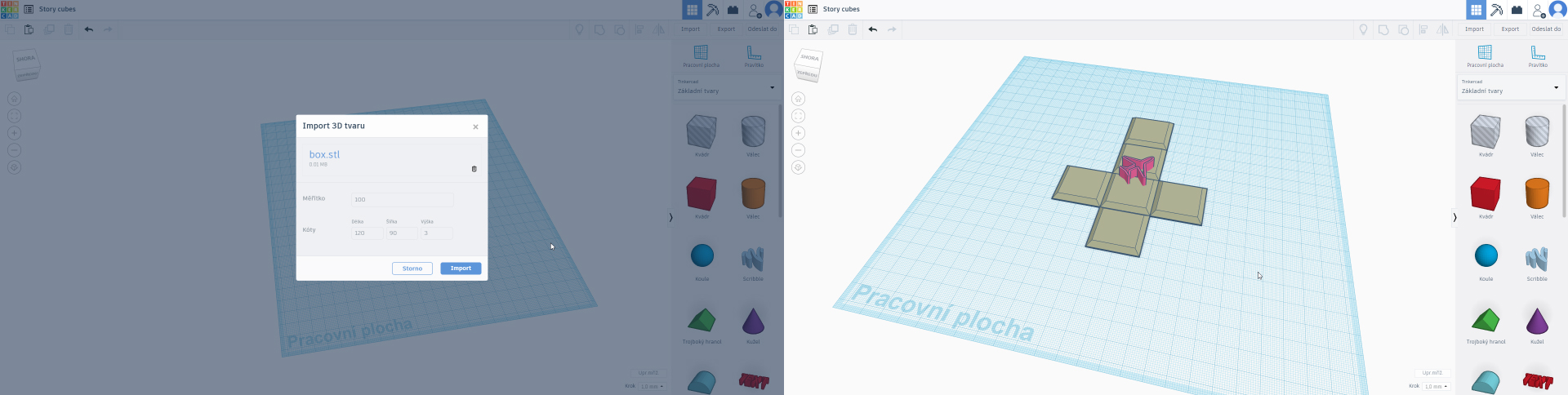
Task: Click the trash icon next to box.stl
Action: coord(474,169)
